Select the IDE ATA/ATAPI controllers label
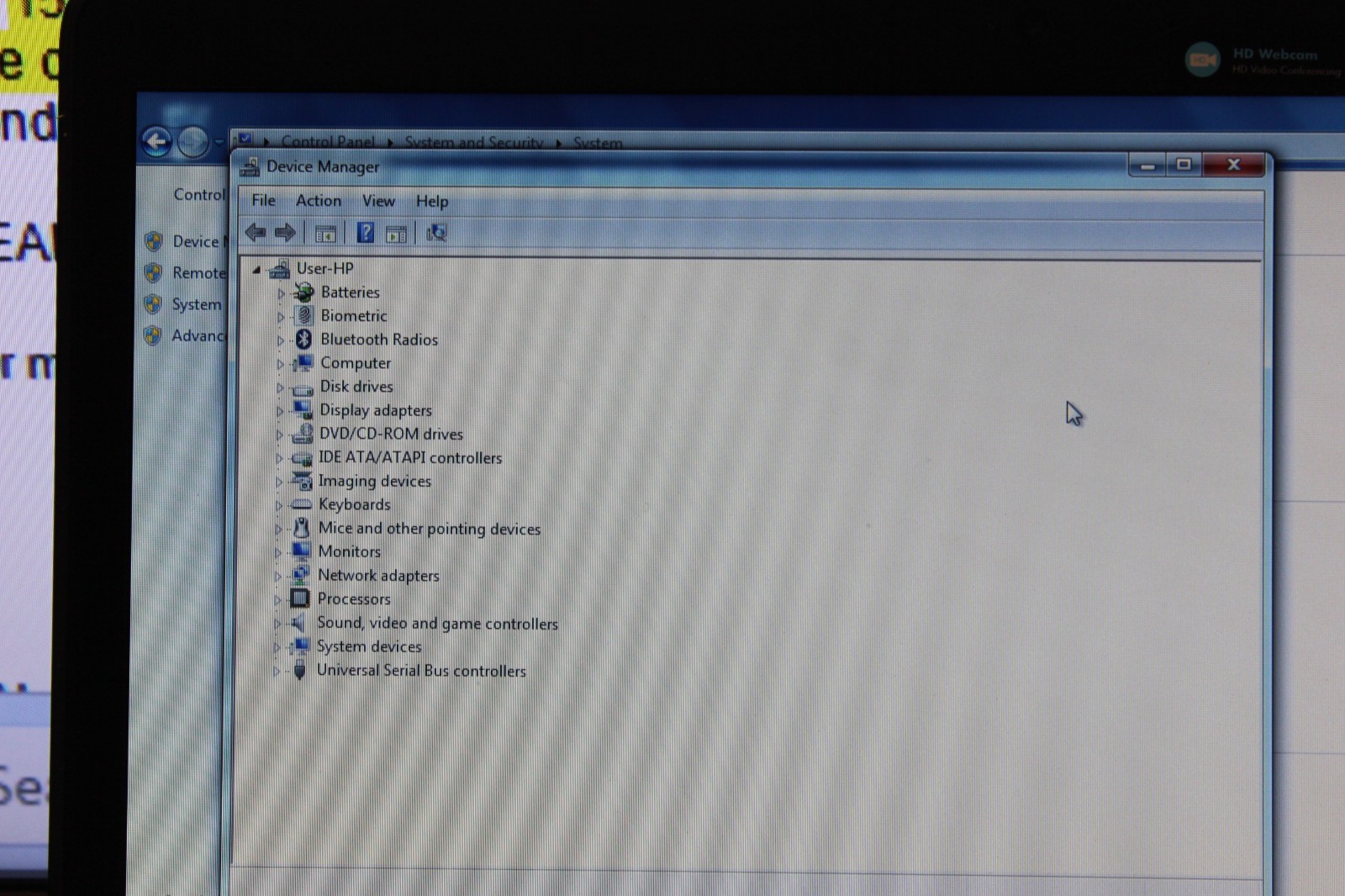 410,457
